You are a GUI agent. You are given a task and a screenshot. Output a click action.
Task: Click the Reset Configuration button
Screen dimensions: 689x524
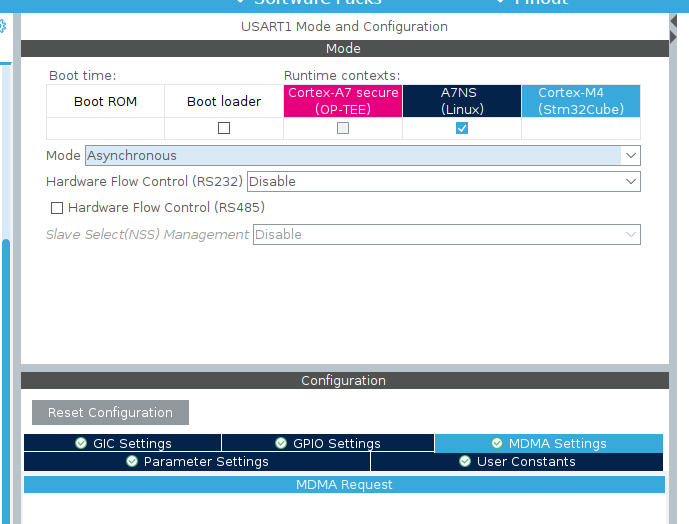click(110, 412)
